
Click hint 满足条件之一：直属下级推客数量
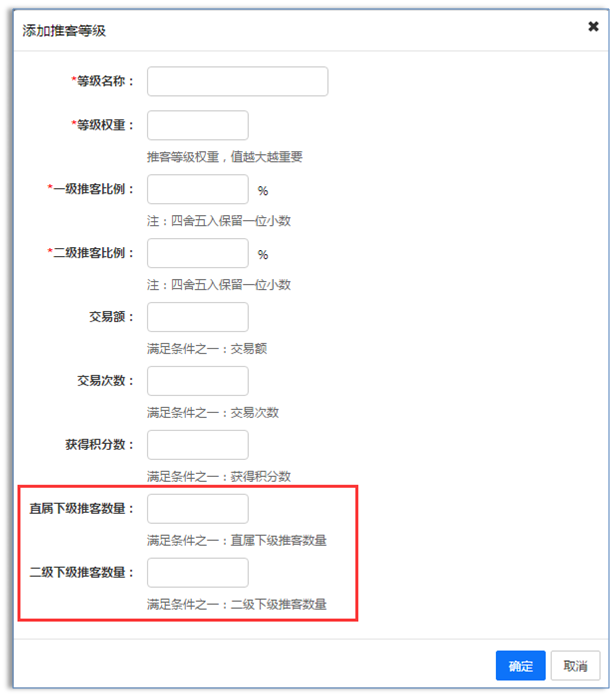coord(237,541)
